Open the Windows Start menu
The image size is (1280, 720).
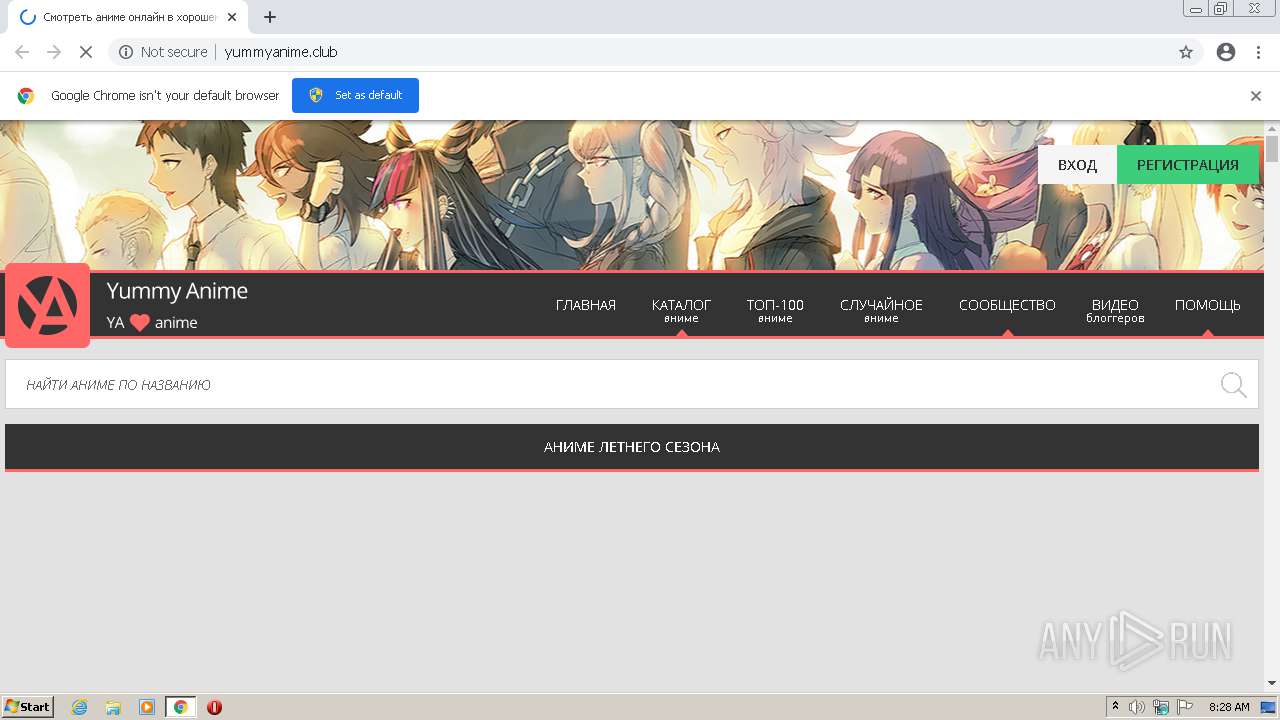click(x=27, y=707)
